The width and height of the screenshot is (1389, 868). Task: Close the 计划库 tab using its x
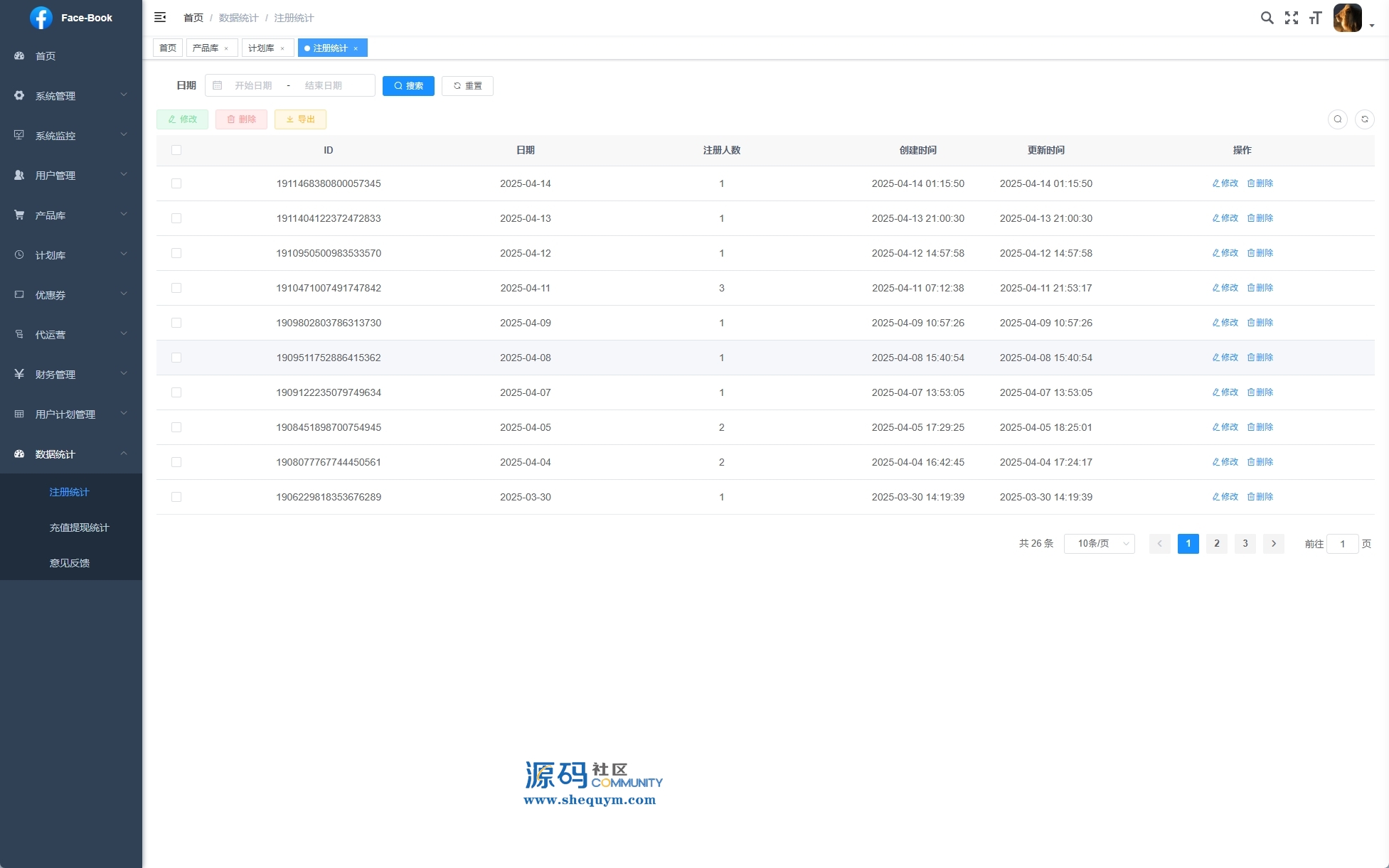coord(282,48)
